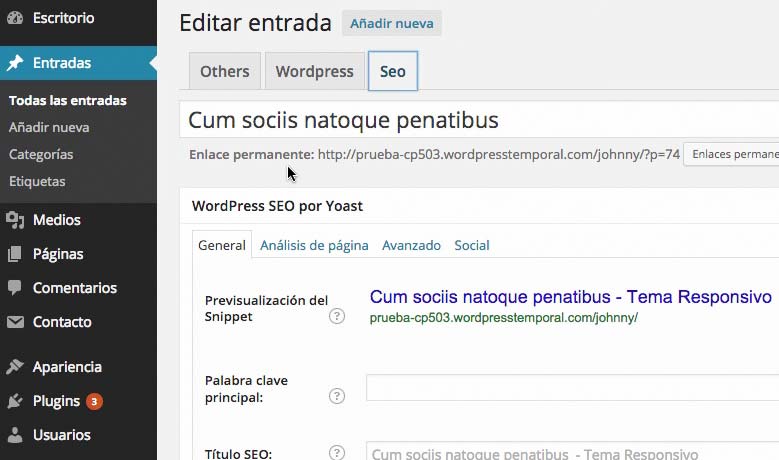Open help for Previsualización del Snippet
This screenshot has height=460, width=779.
pyautogui.click(x=337, y=316)
